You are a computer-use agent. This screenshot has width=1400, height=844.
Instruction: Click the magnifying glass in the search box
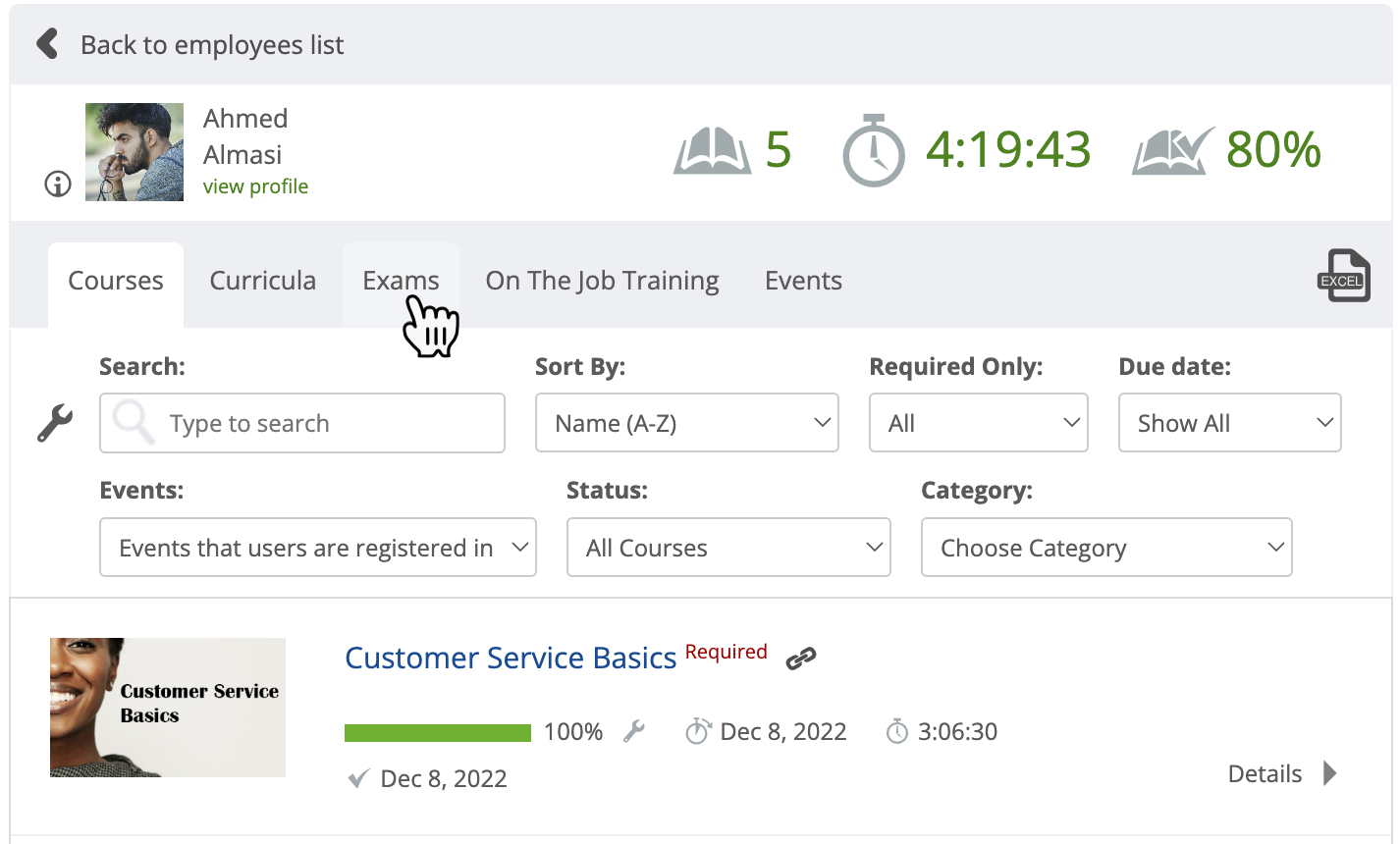point(133,423)
